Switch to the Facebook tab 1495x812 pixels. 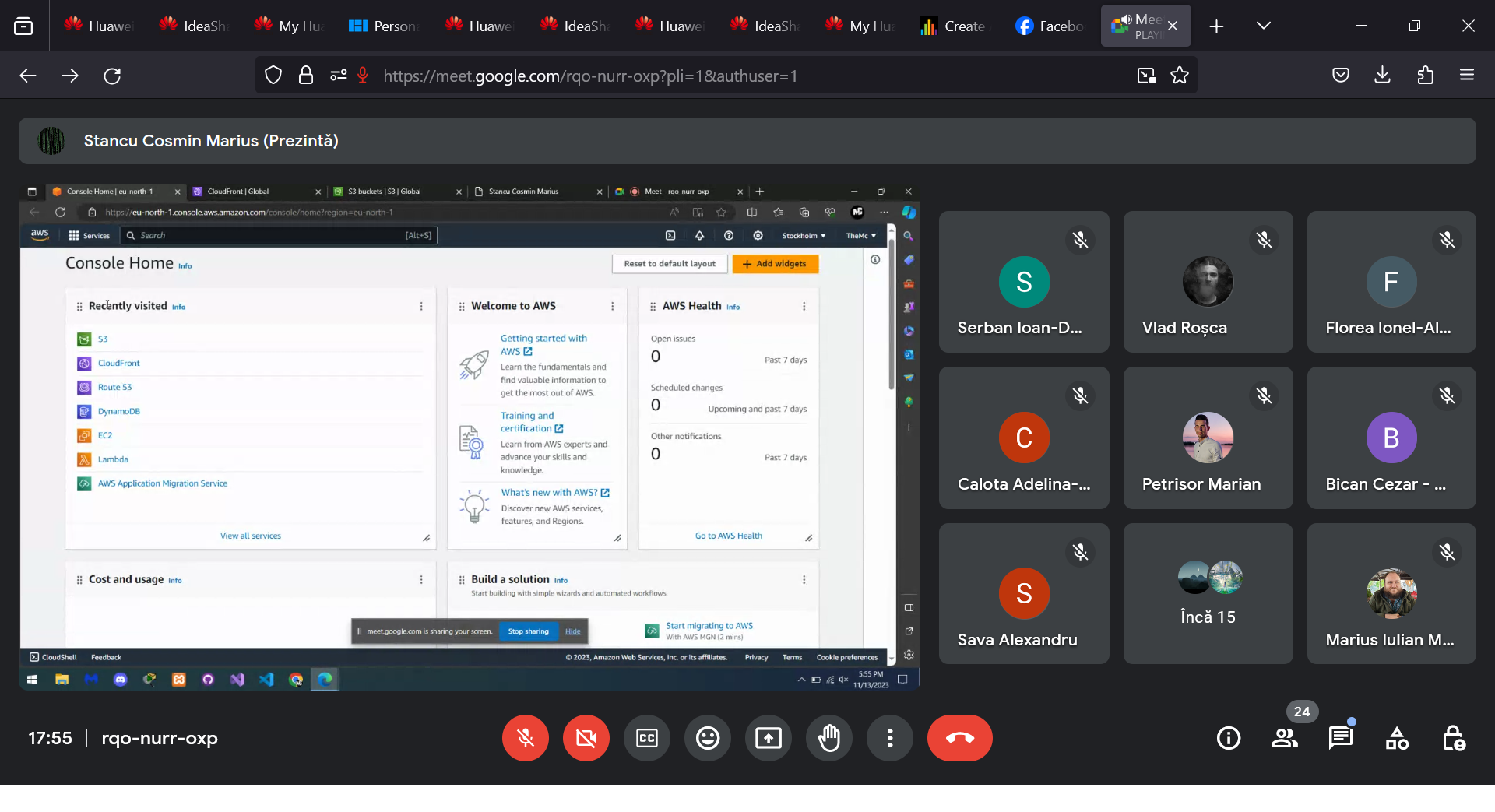(x=1049, y=26)
